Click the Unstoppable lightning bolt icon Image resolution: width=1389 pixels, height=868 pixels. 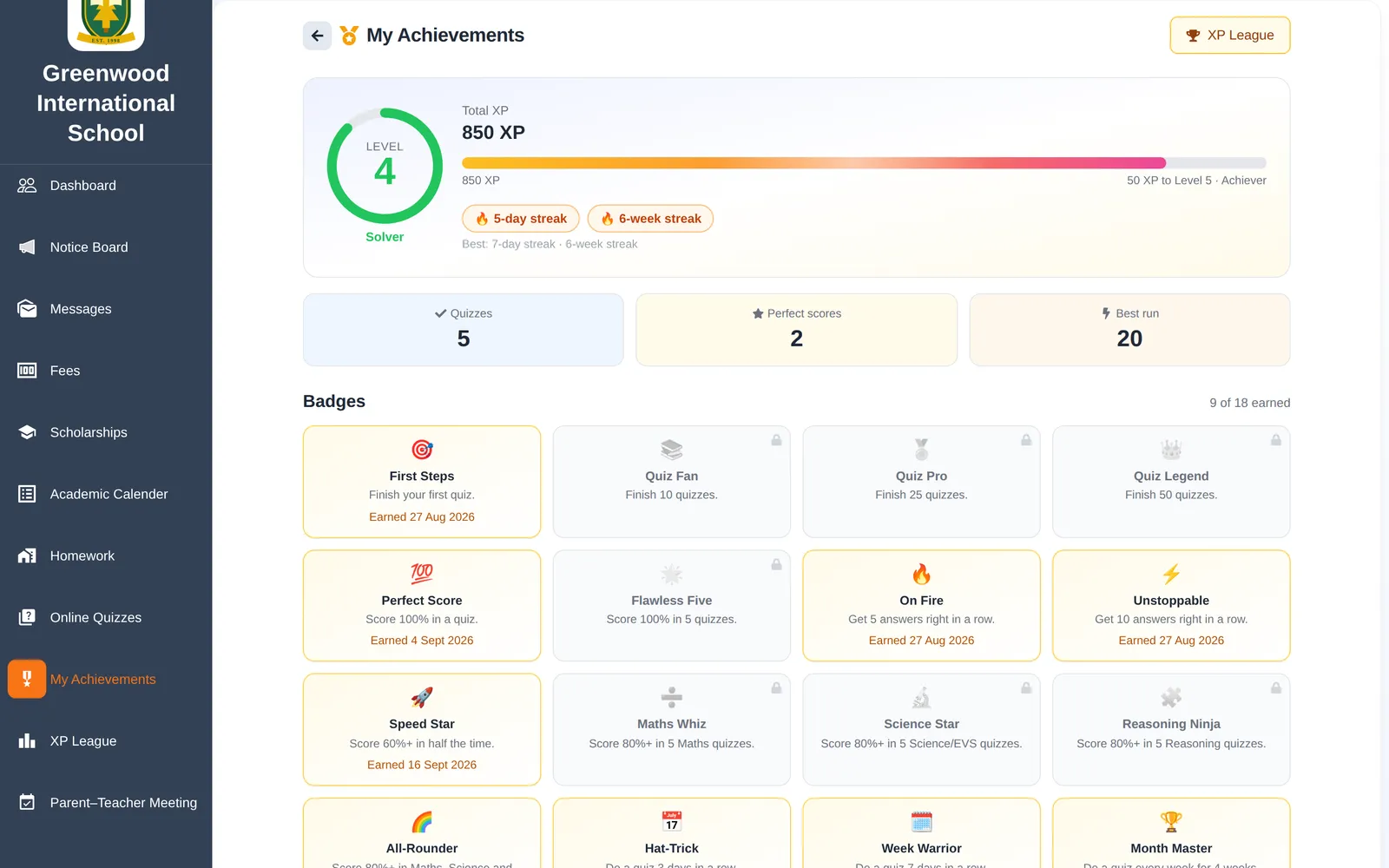click(1171, 574)
